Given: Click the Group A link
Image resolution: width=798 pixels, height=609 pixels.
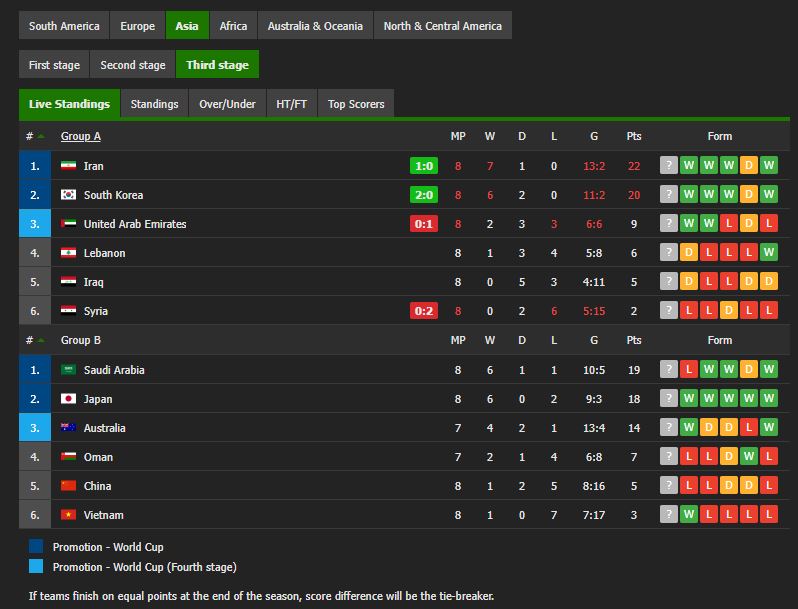Looking at the screenshot, I should click(80, 136).
